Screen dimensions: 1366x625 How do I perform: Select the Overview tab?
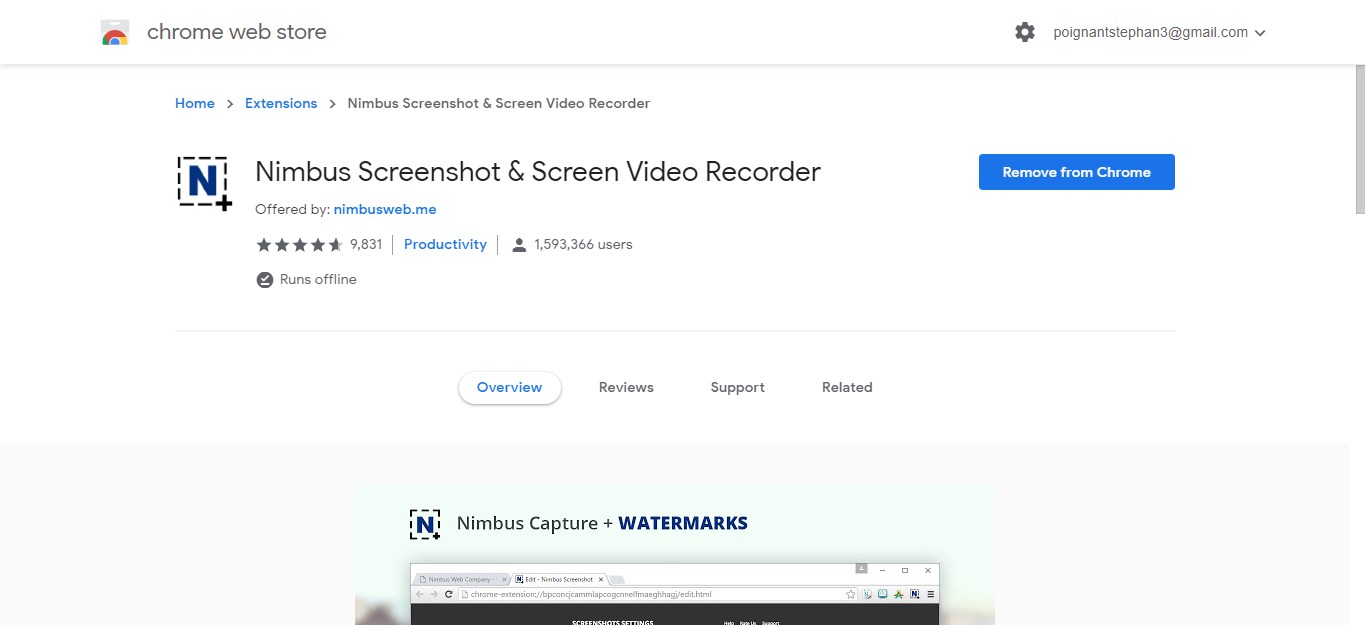click(510, 388)
